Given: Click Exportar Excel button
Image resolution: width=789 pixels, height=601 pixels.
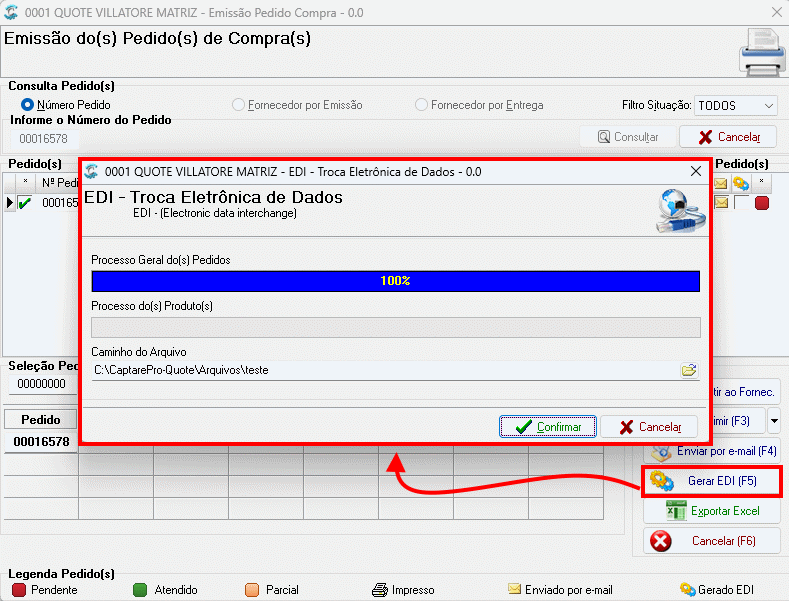Looking at the screenshot, I should [712, 511].
